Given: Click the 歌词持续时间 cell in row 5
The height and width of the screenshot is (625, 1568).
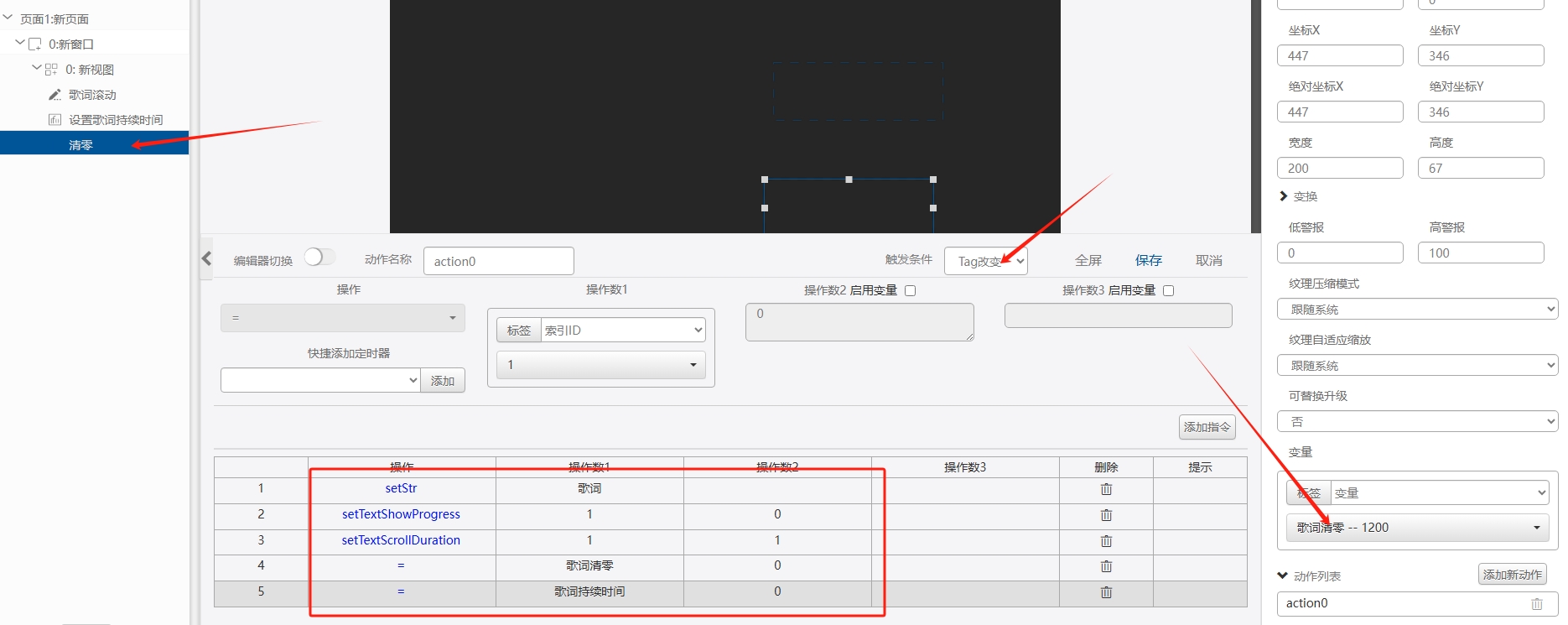Looking at the screenshot, I should pyautogui.click(x=589, y=592).
